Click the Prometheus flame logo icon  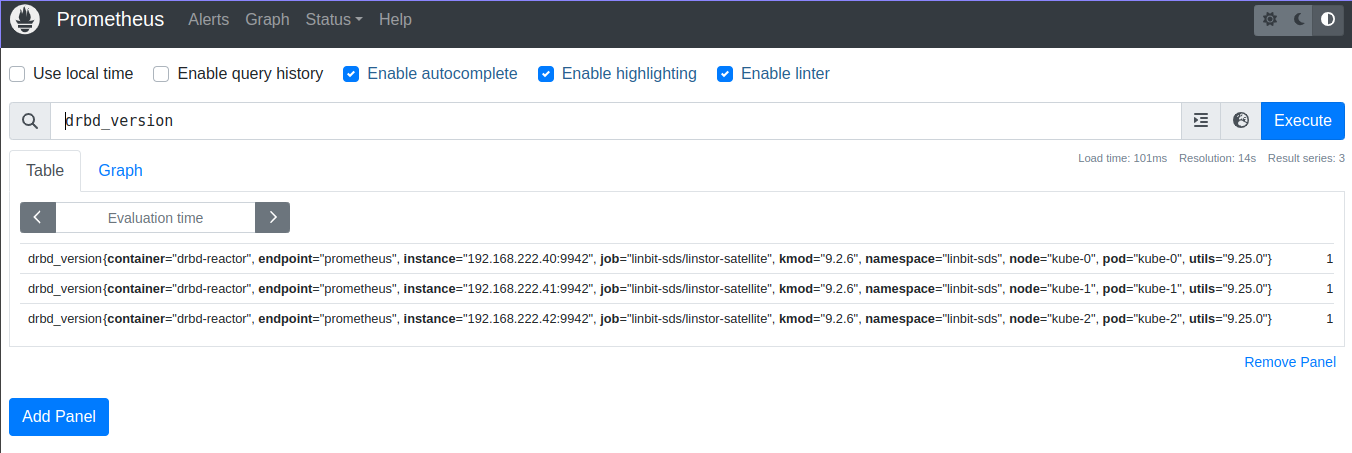tap(25, 20)
